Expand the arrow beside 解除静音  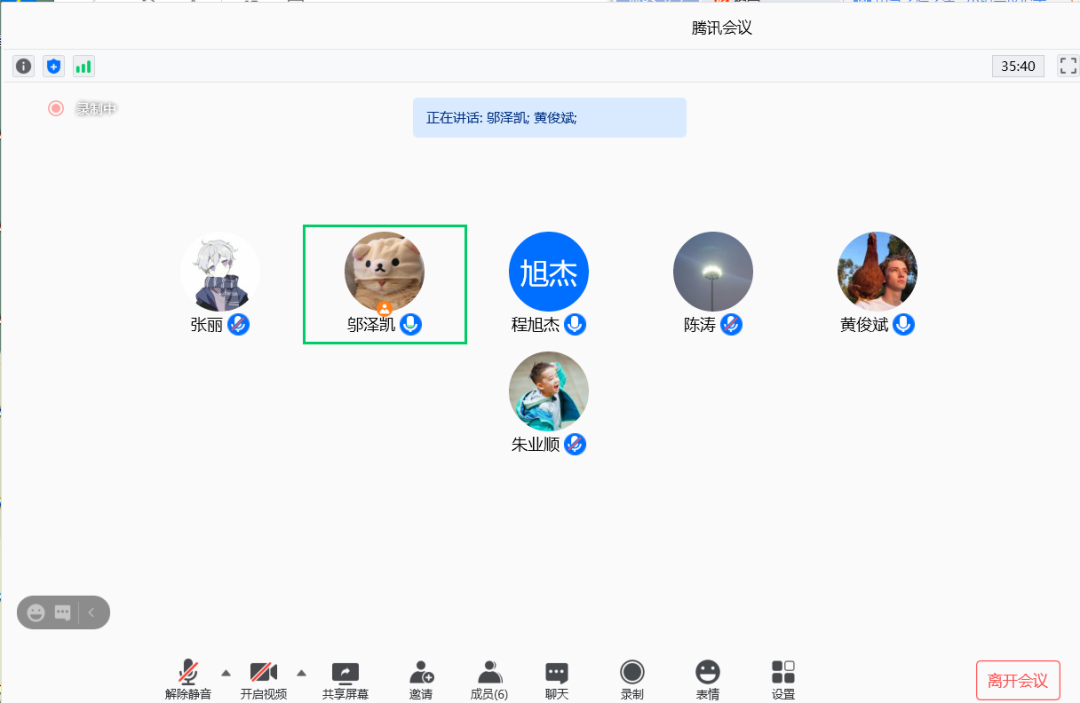coord(226,672)
